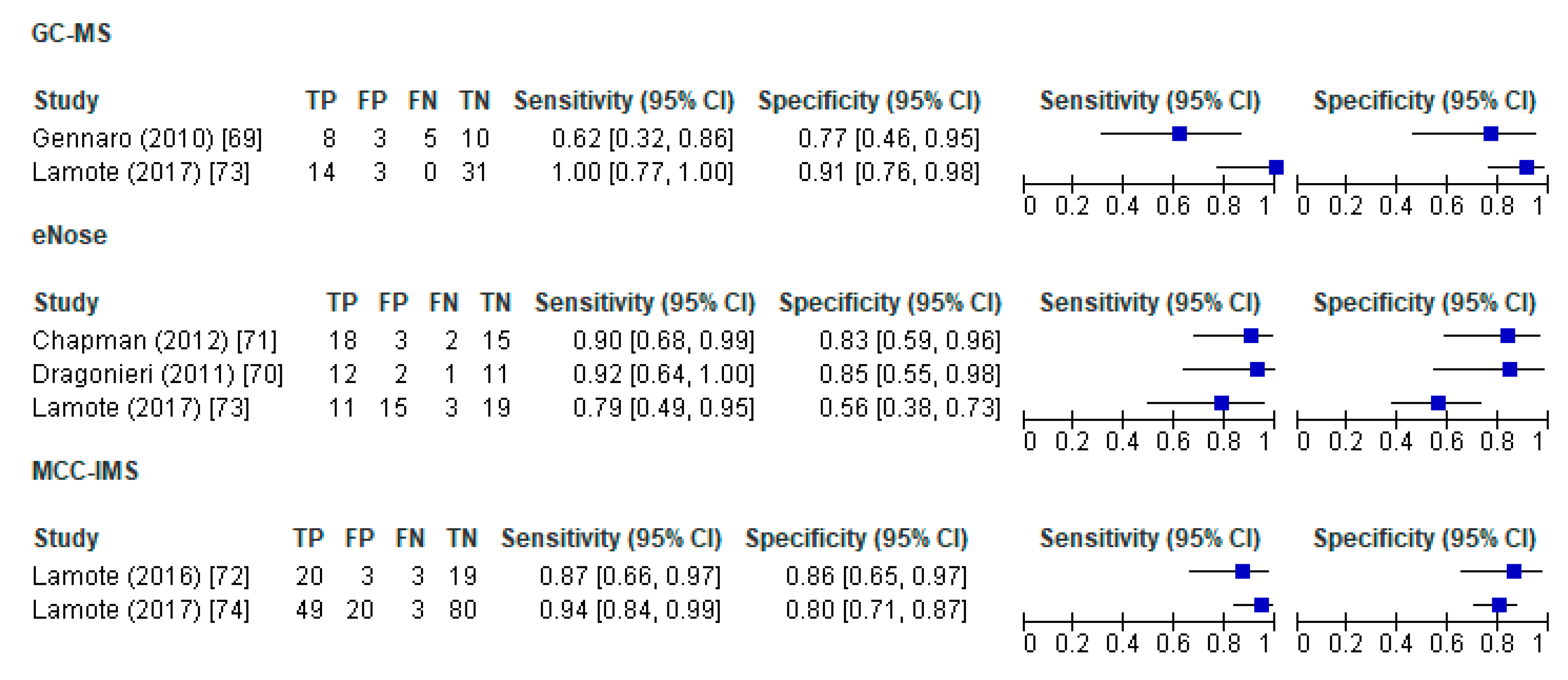Click GC-MS Lamote (2017) blue specificity marker

pyautogui.click(x=1527, y=167)
